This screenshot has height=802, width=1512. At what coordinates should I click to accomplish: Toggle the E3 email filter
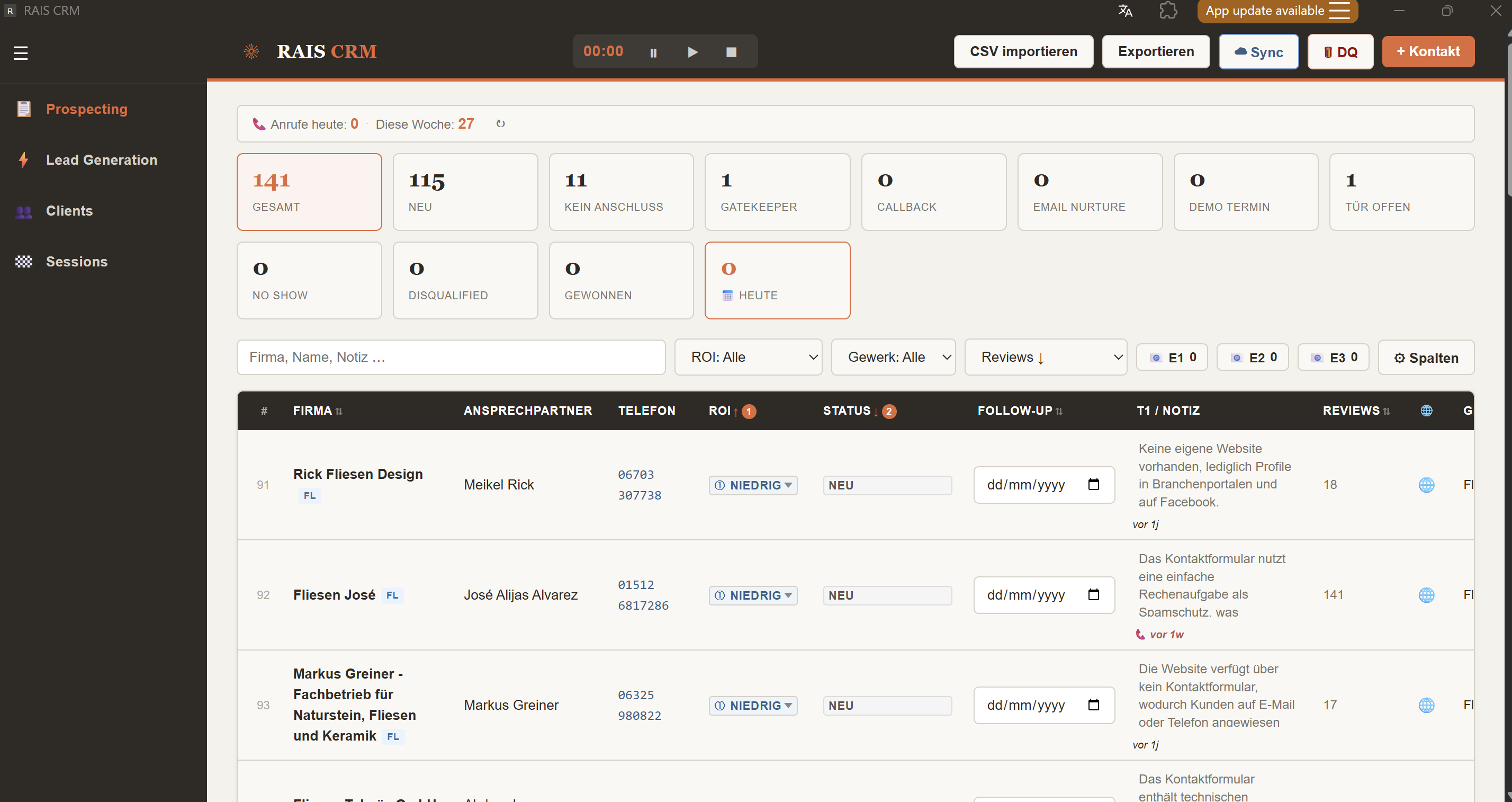tap(1334, 358)
